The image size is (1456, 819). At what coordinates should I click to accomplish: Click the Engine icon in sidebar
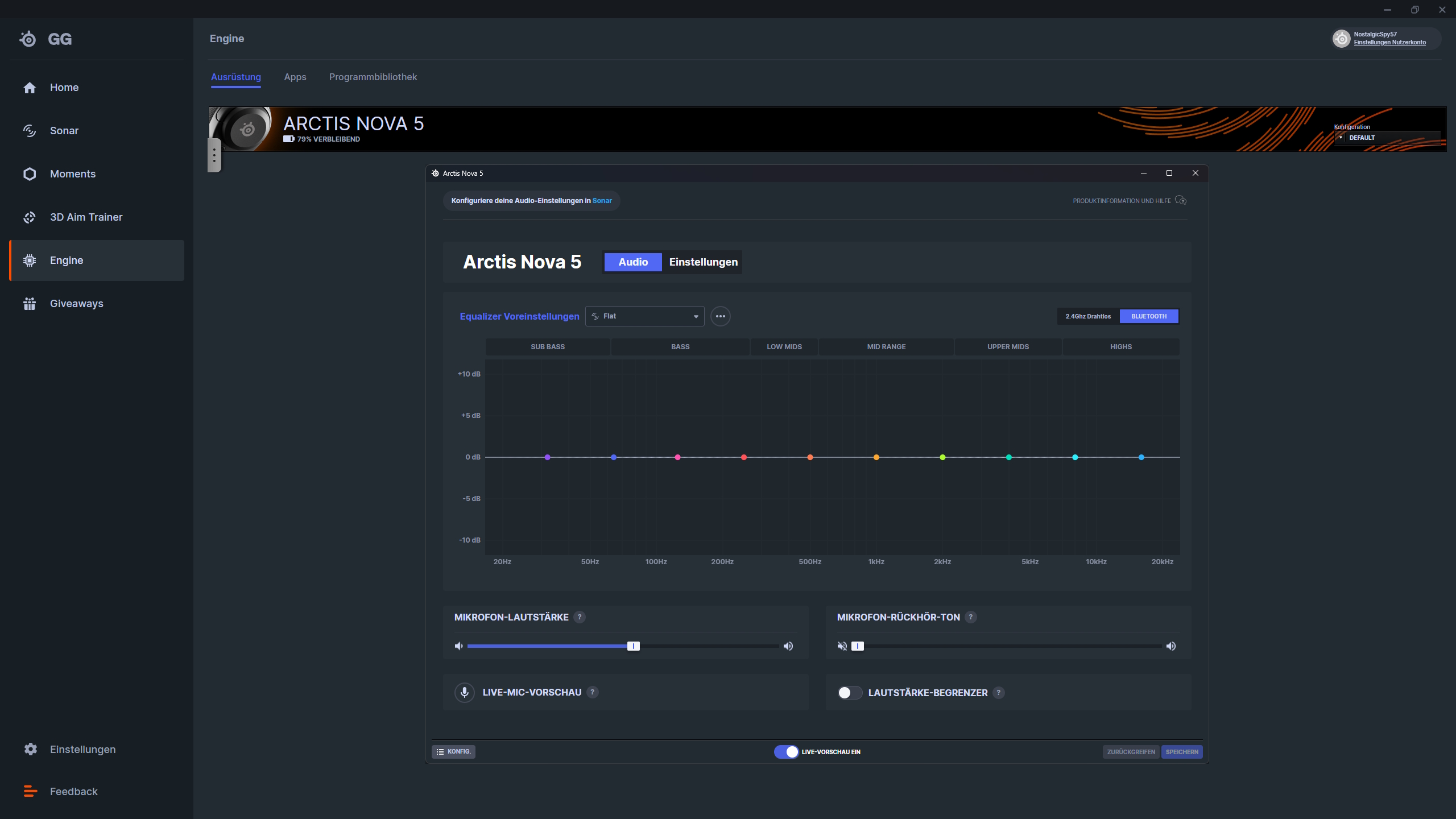tap(30, 260)
